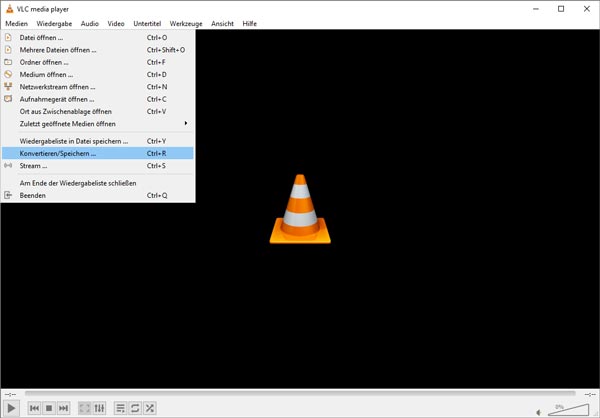Open the Werkzeuge menu
This screenshot has width=600, height=418.
[x=186, y=23]
